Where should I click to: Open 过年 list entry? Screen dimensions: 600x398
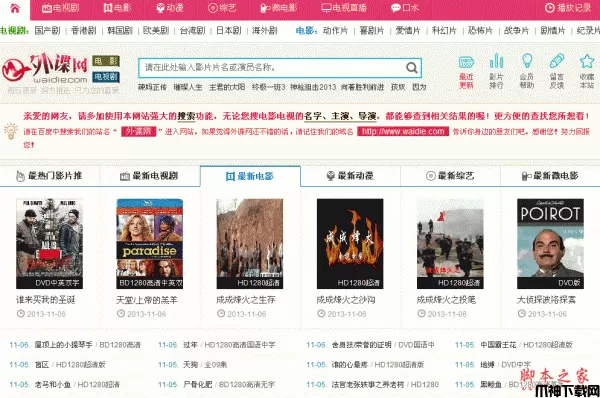[x=190, y=345]
